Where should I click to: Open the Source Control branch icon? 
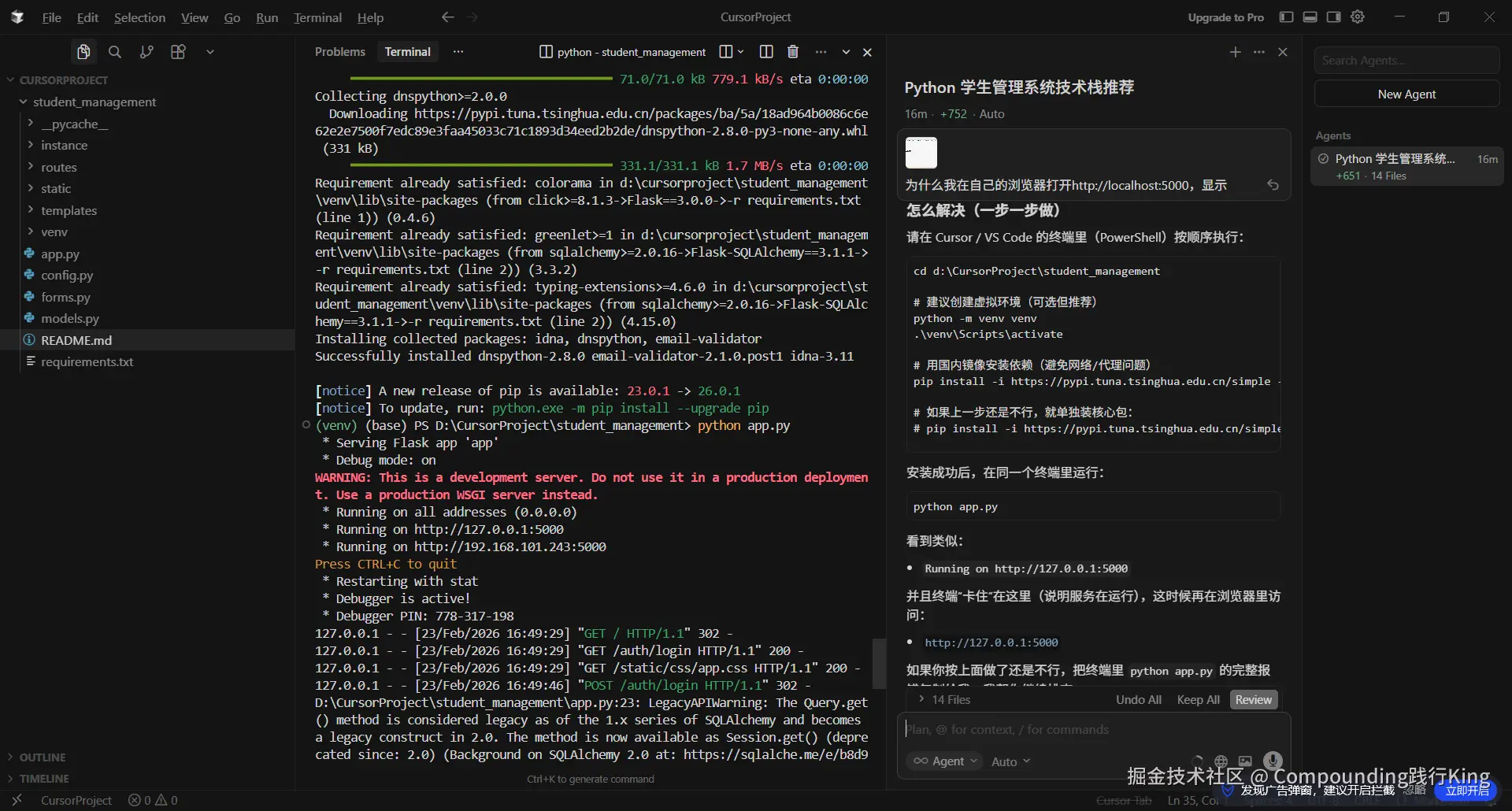(146, 52)
